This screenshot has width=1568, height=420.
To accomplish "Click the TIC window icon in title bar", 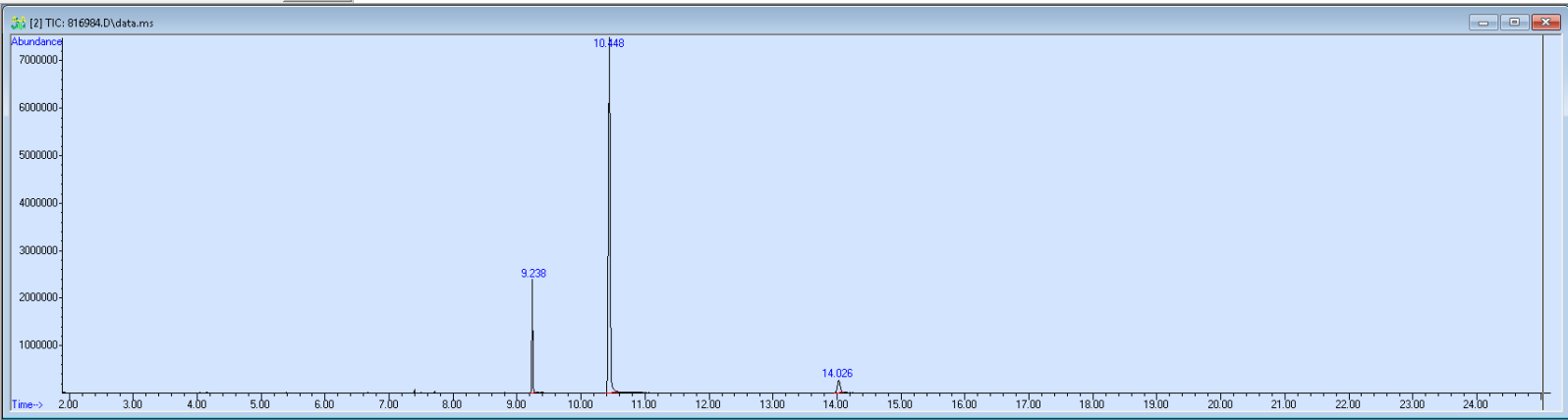I will [18, 23].
